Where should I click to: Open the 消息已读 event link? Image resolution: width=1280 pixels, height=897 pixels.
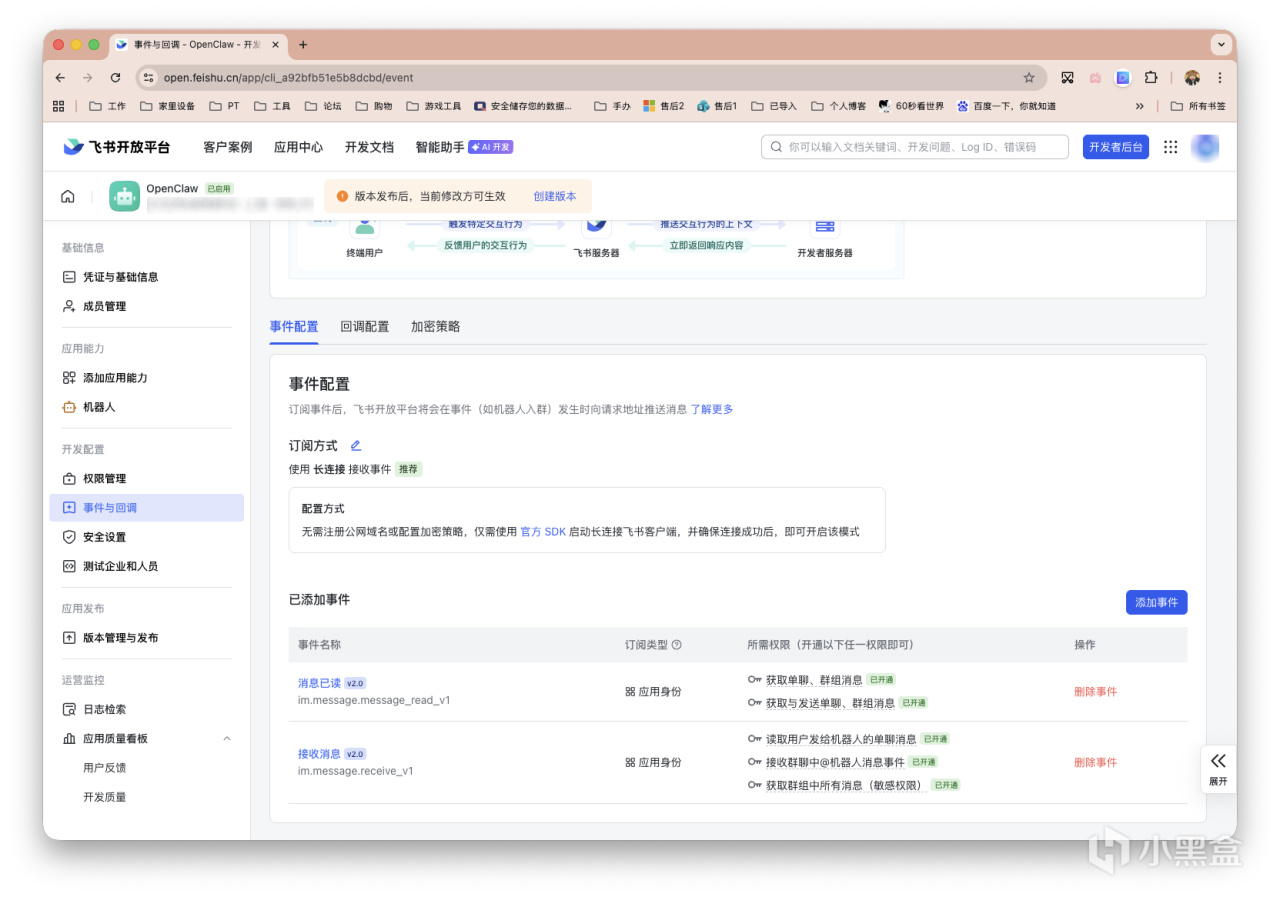[319, 683]
